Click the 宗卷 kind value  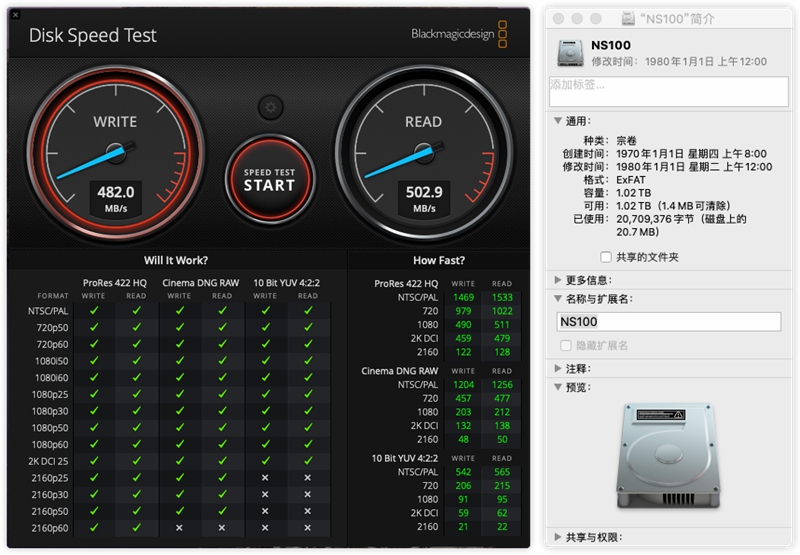click(626, 140)
